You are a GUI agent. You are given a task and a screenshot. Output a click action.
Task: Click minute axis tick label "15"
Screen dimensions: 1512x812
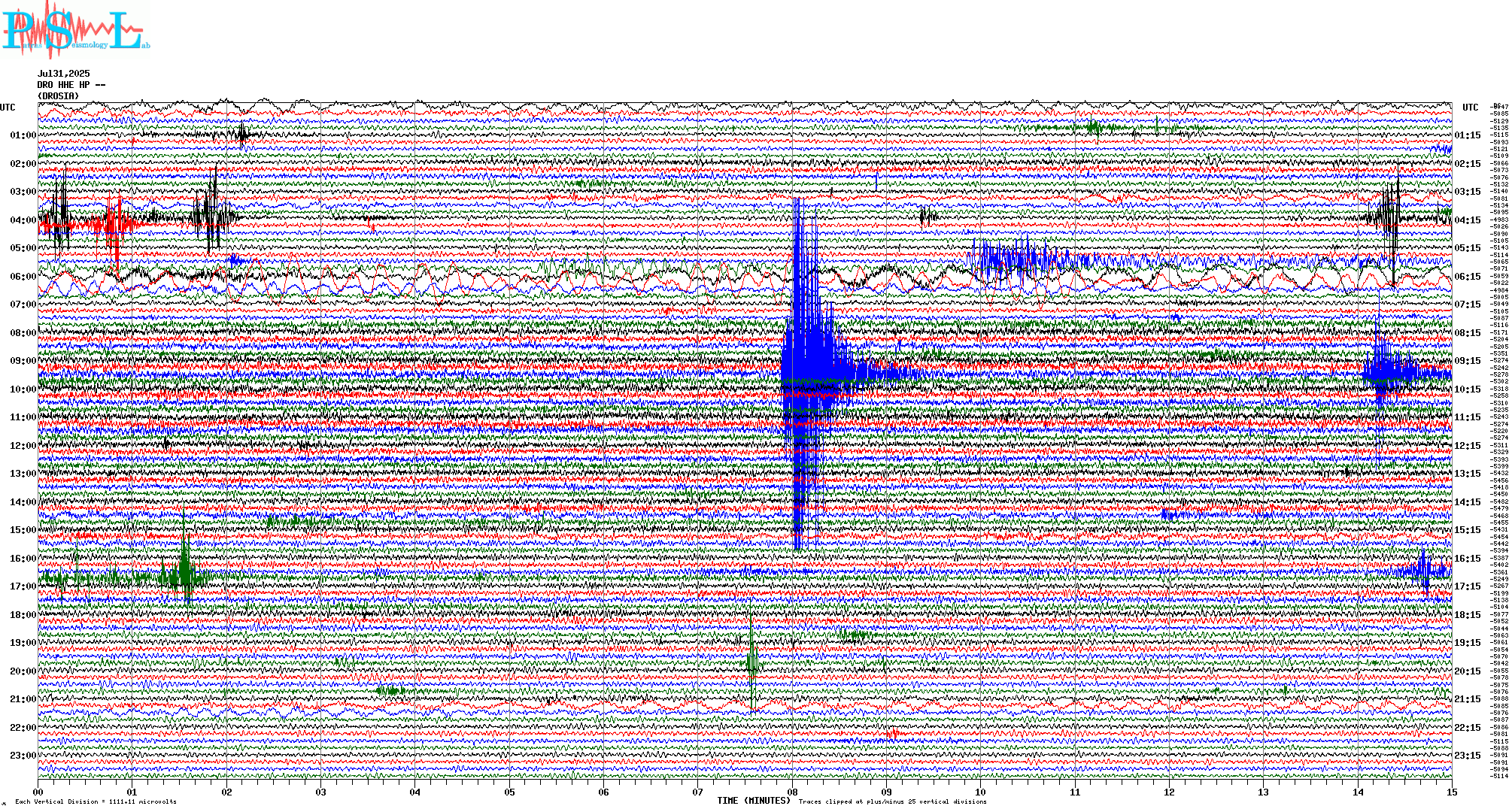[1452, 792]
